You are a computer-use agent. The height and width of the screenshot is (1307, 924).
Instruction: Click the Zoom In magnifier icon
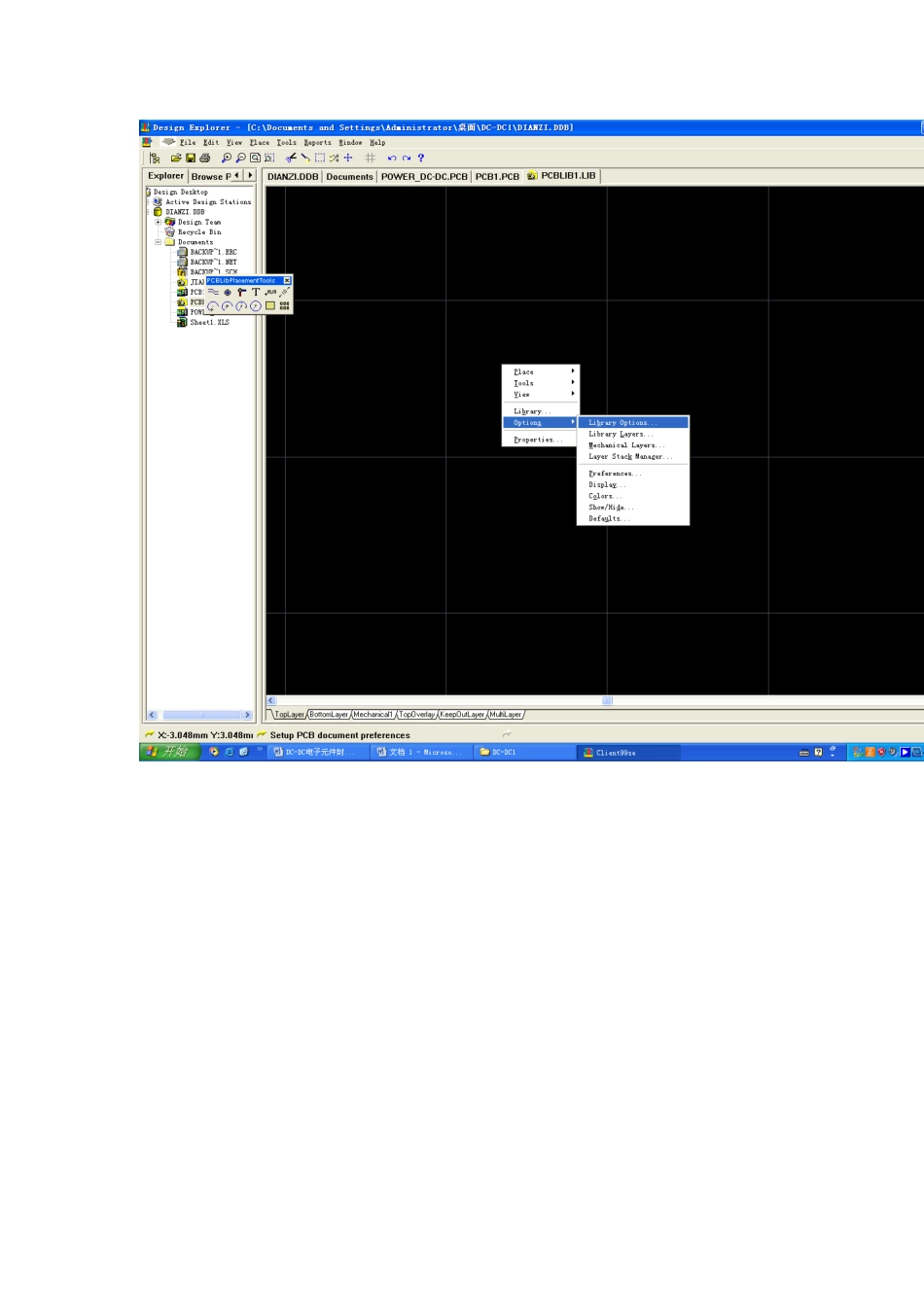pos(227,158)
